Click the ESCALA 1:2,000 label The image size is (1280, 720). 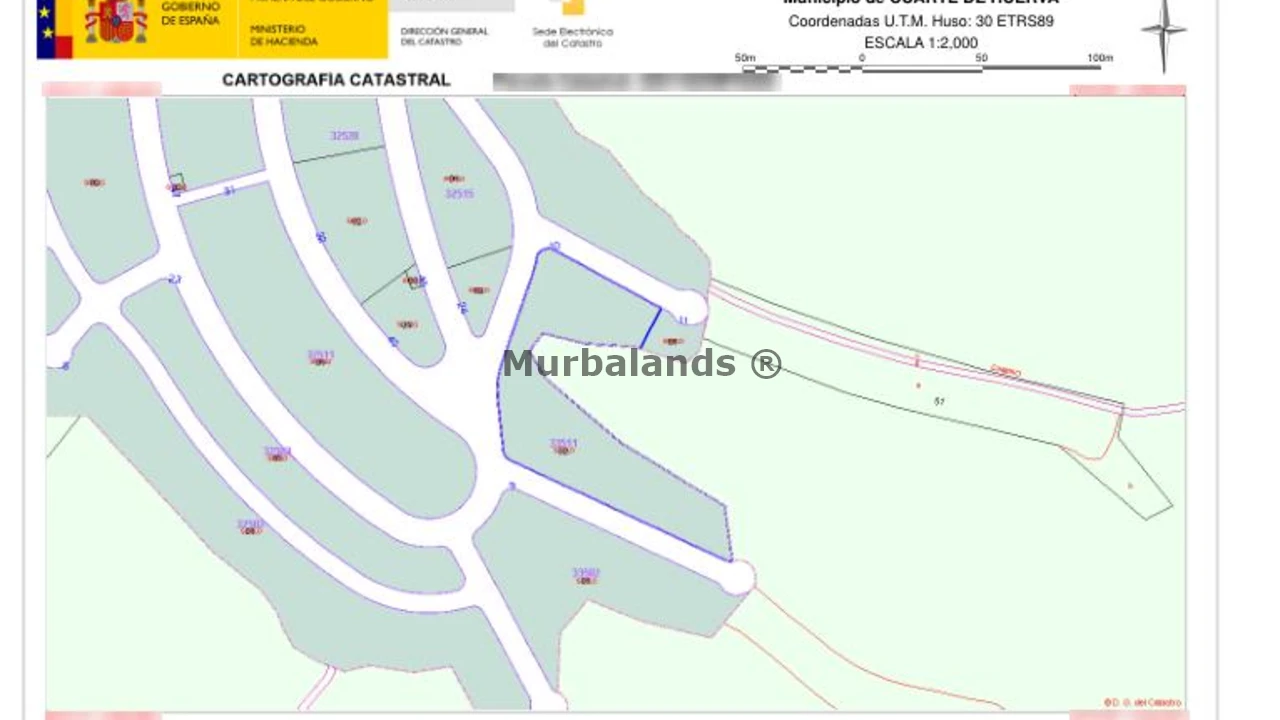coord(921,43)
